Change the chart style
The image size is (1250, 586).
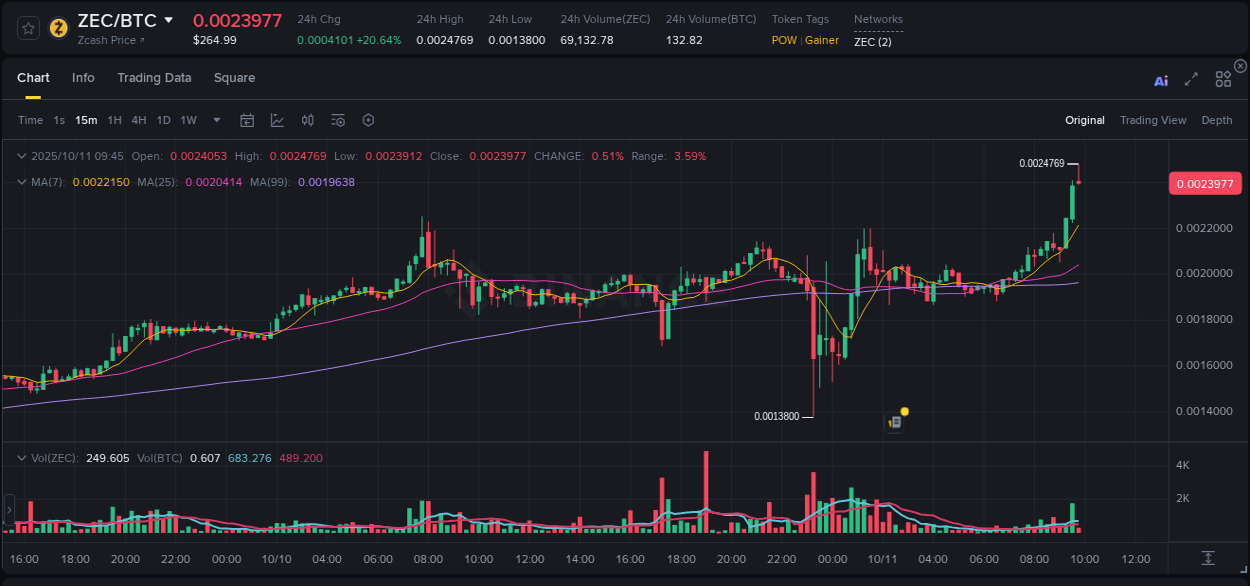(x=277, y=120)
